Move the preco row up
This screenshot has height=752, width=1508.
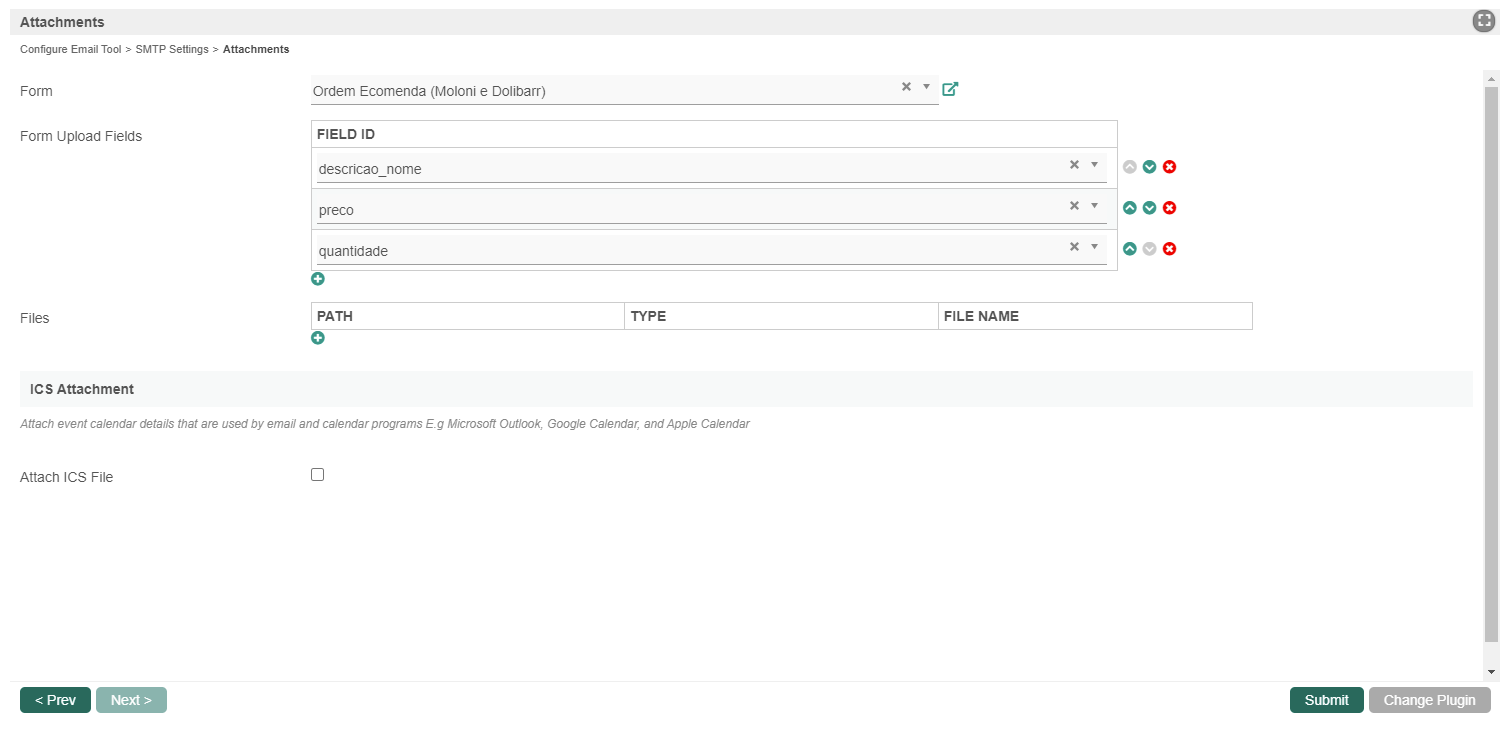click(1129, 208)
